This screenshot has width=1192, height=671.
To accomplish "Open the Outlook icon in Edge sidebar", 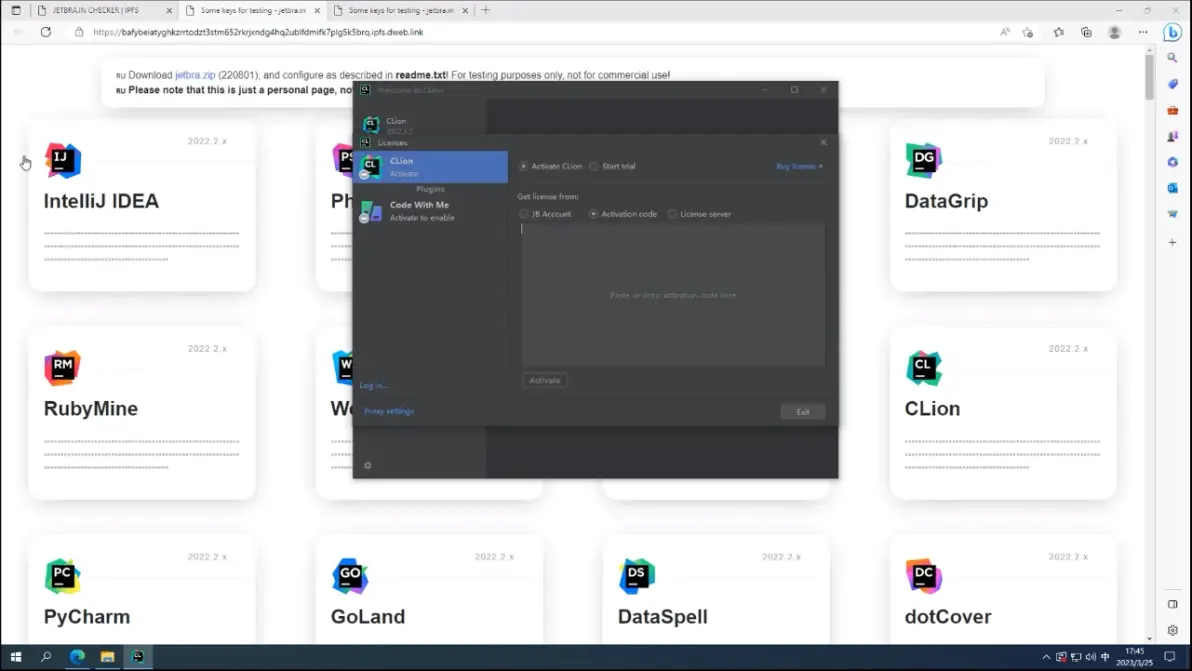I will tap(1172, 188).
